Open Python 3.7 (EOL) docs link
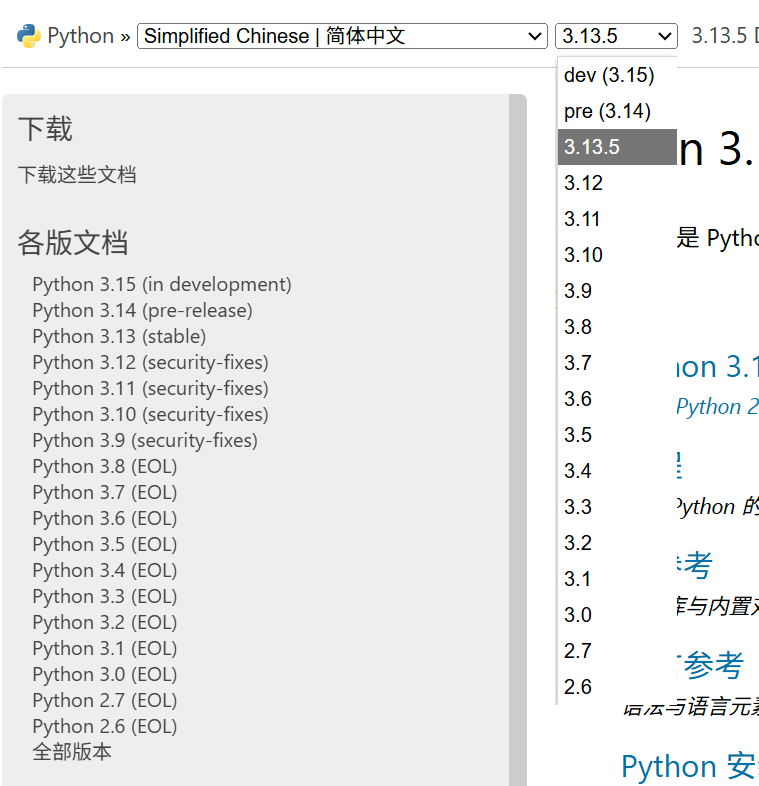The width and height of the screenshot is (759, 786). (x=105, y=493)
